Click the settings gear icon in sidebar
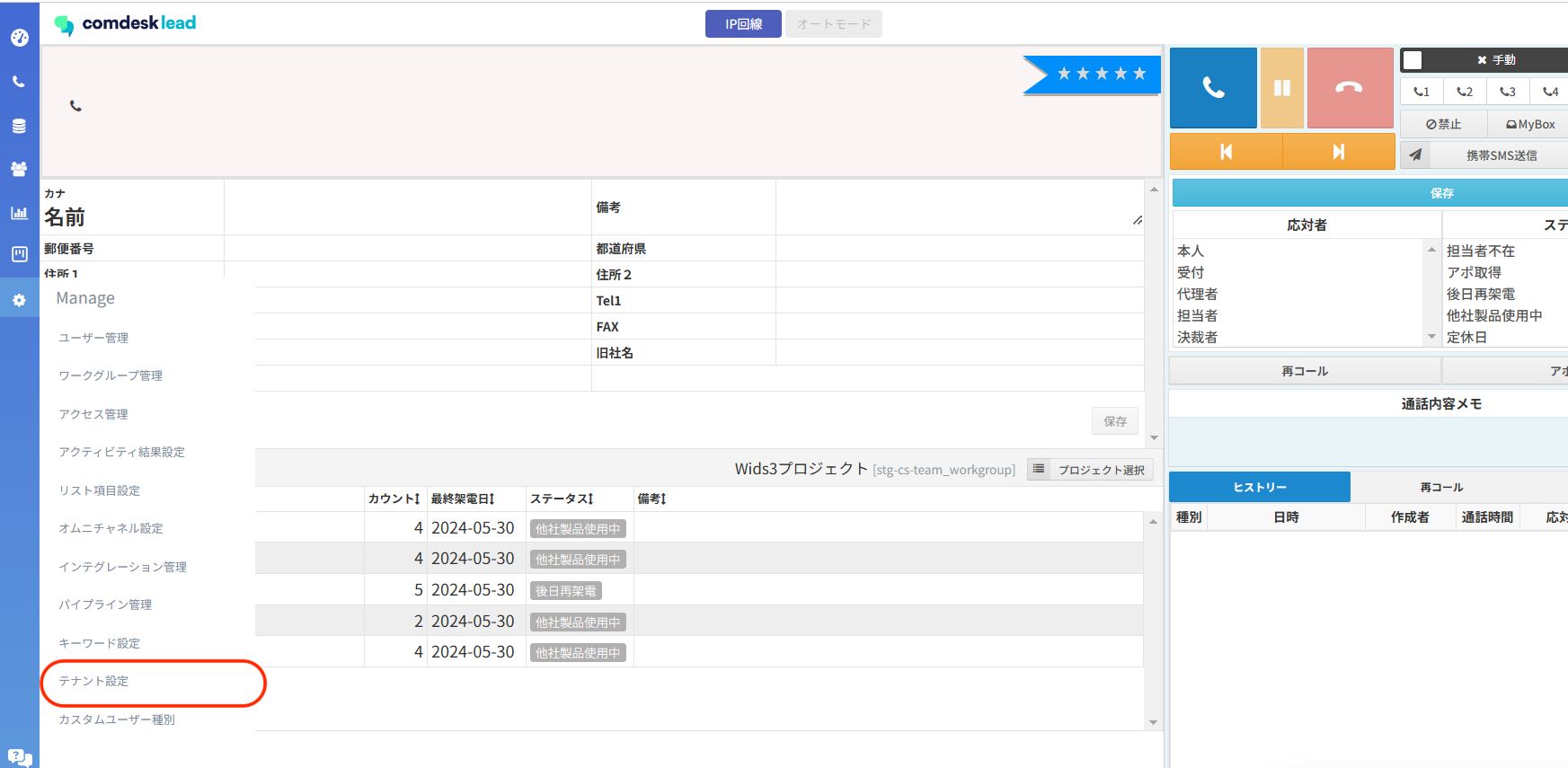The width and height of the screenshot is (1568, 768). click(19, 300)
